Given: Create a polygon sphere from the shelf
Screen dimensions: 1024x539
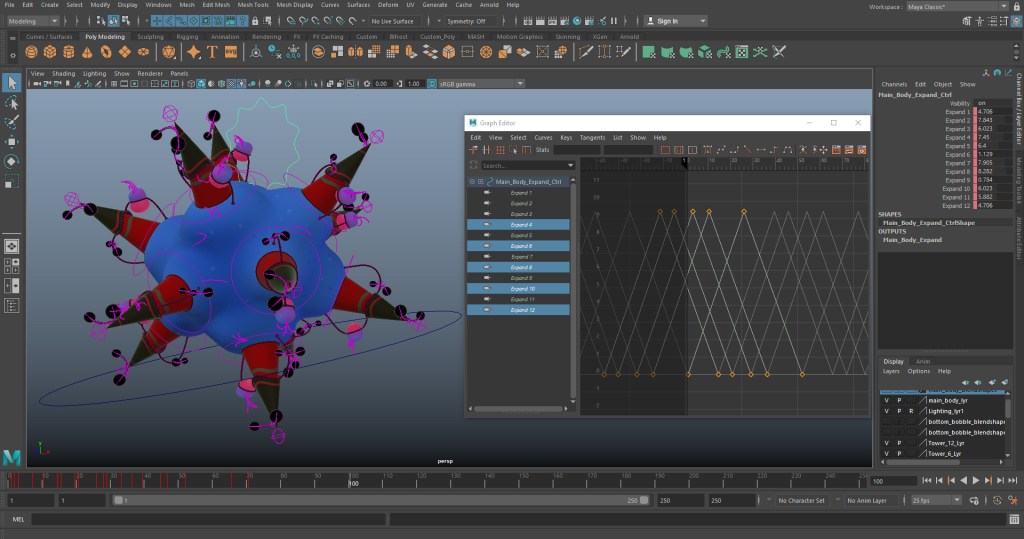Looking at the screenshot, I should click(x=32, y=52).
